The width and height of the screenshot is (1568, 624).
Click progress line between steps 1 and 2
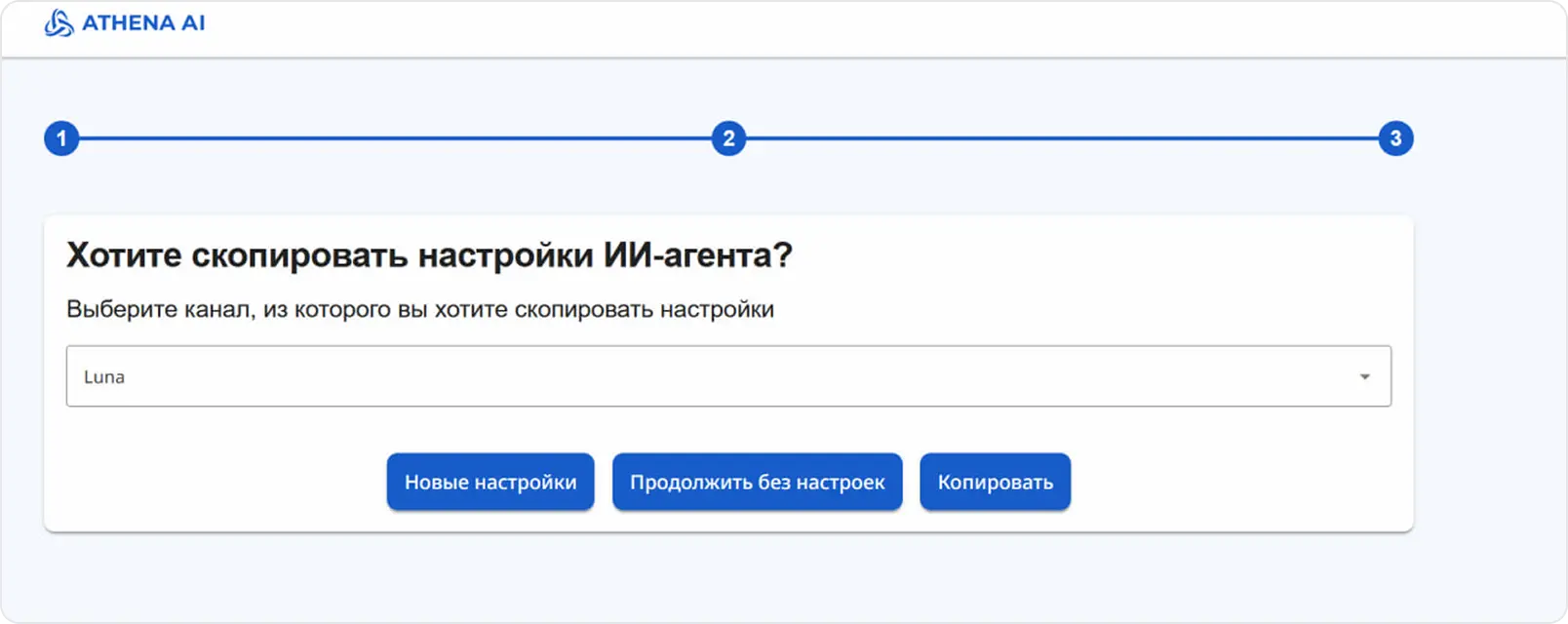tap(395, 138)
